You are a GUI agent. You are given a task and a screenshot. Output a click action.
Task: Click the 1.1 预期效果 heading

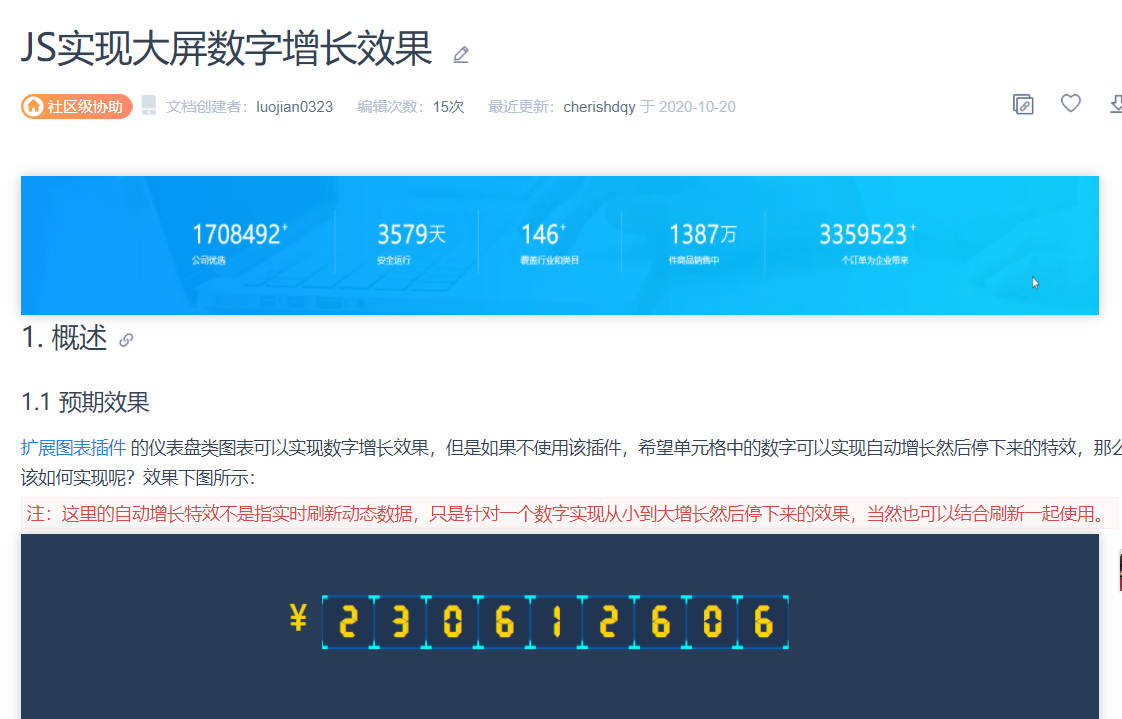pos(85,402)
